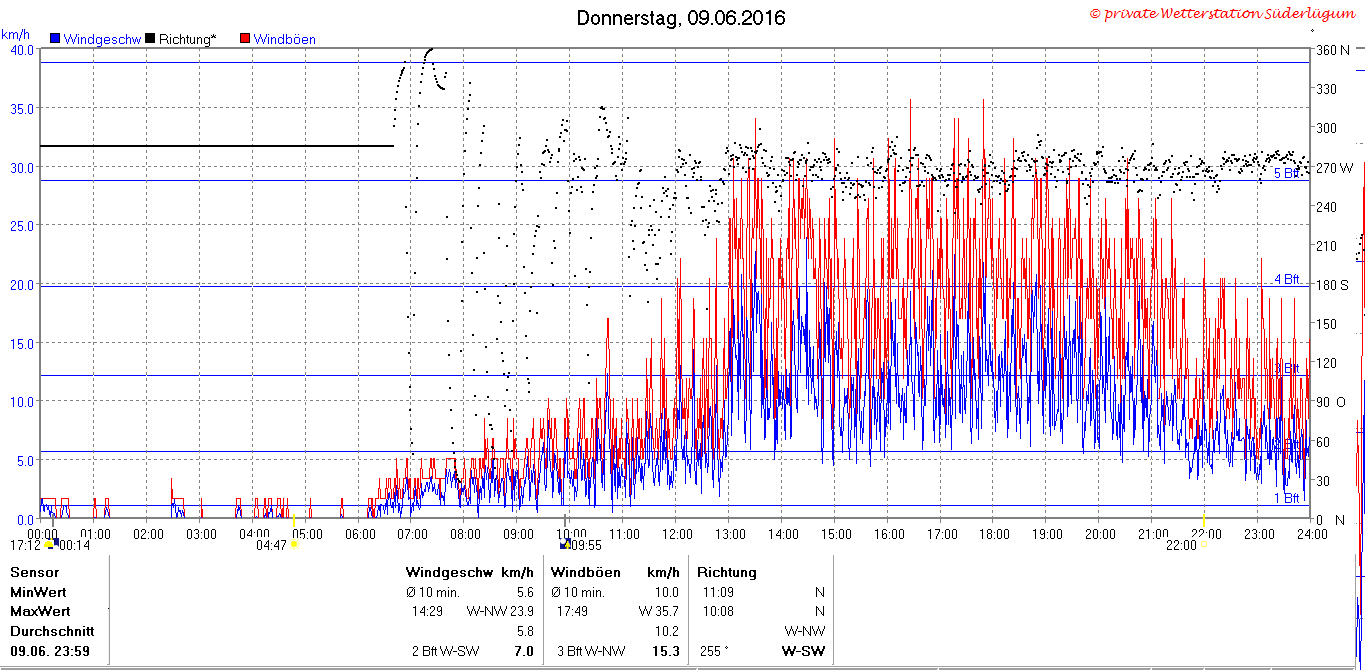Click the chart title Donnerstag, 09.06.2016

tap(681, 18)
